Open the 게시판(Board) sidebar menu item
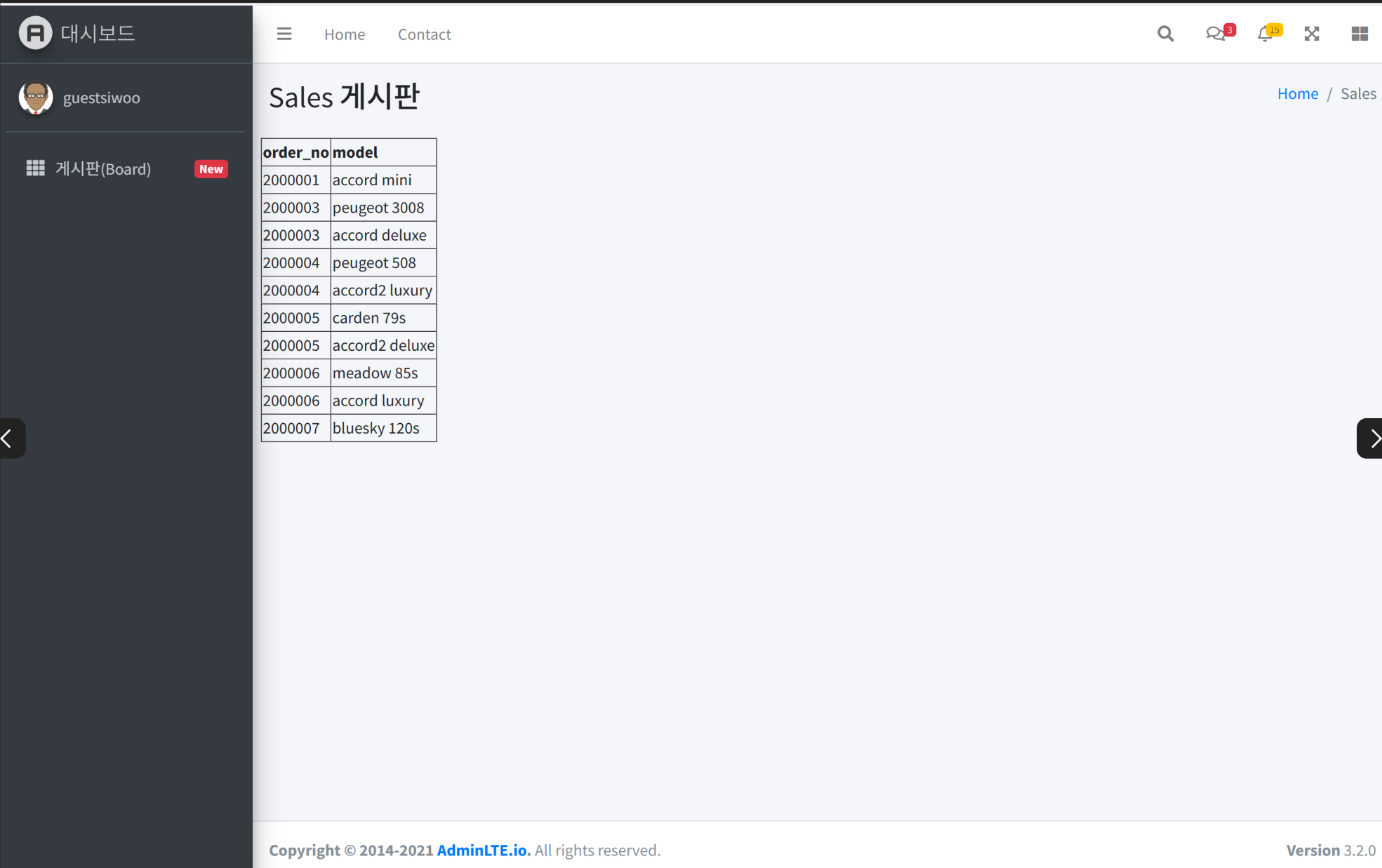 [x=103, y=169]
